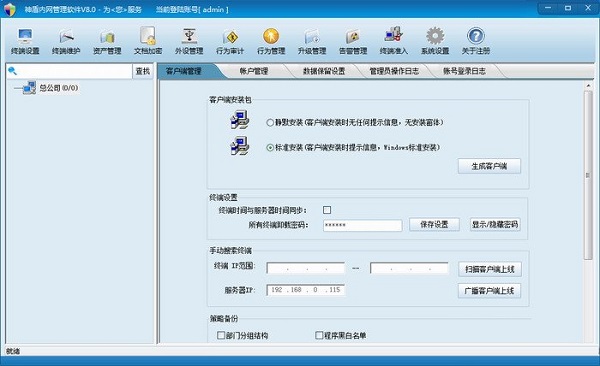The image size is (600, 366).
Task: Open 行为管理 toolbar icon
Action: (x=271, y=41)
